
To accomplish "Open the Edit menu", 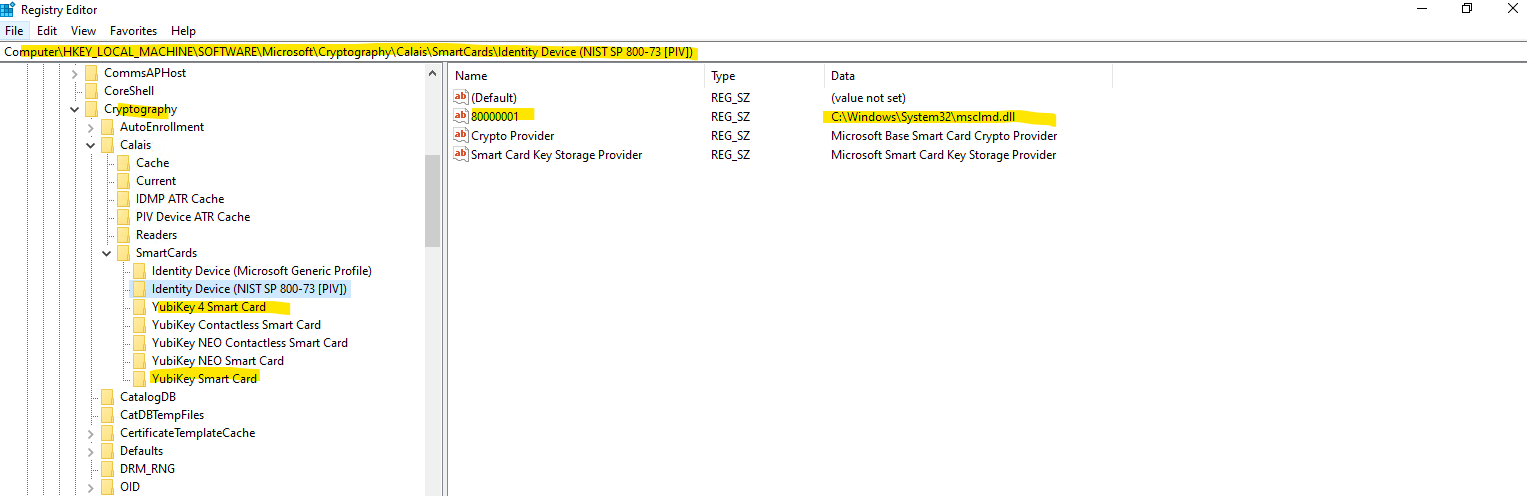I will pos(47,31).
